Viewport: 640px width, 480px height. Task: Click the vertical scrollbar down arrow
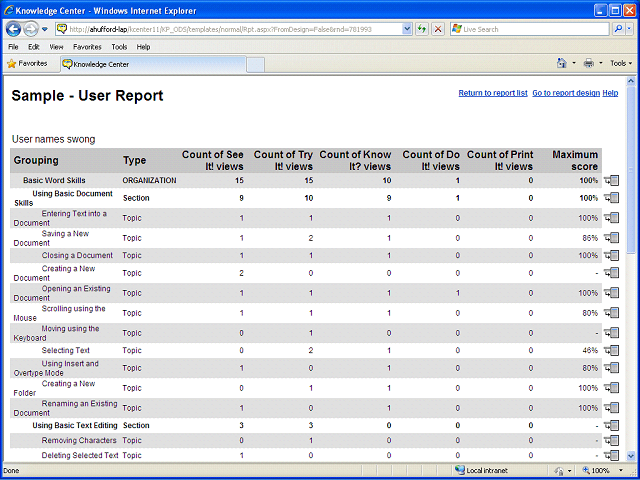pyautogui.click(x=631, y=456)
